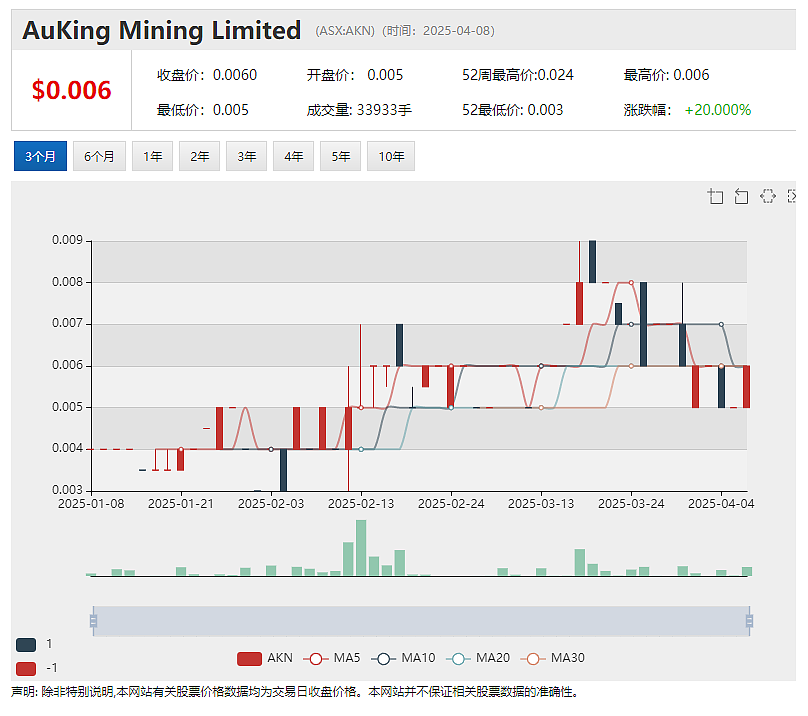
Task: Toggle the dark swatch labeled 1
Action: tap(26, 644)
